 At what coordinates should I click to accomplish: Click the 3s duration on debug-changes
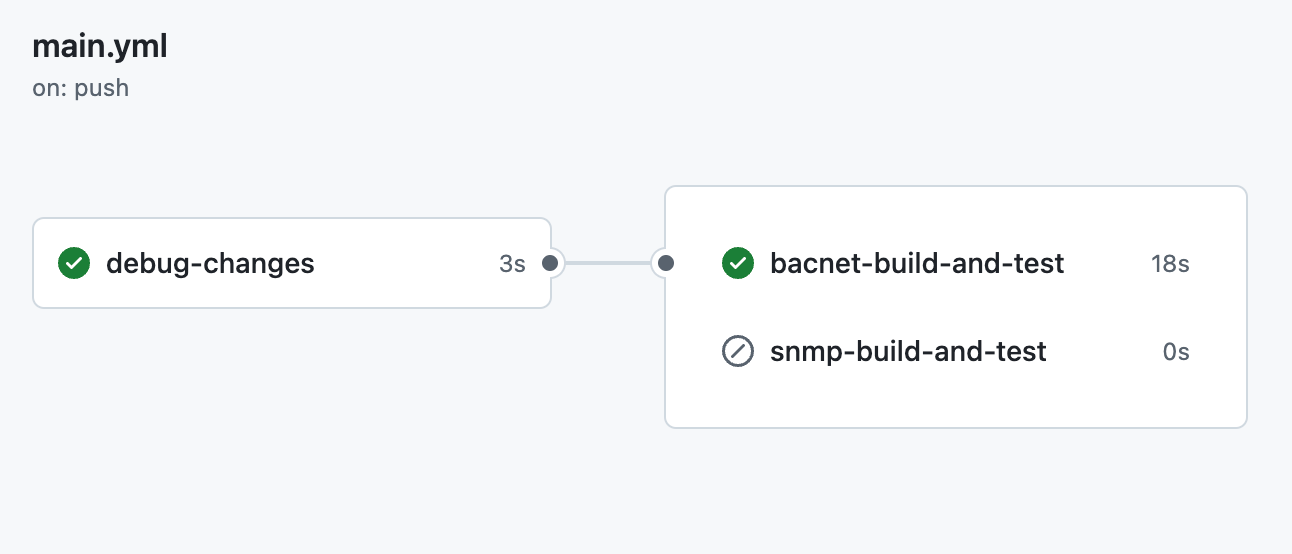coord(512,263)
